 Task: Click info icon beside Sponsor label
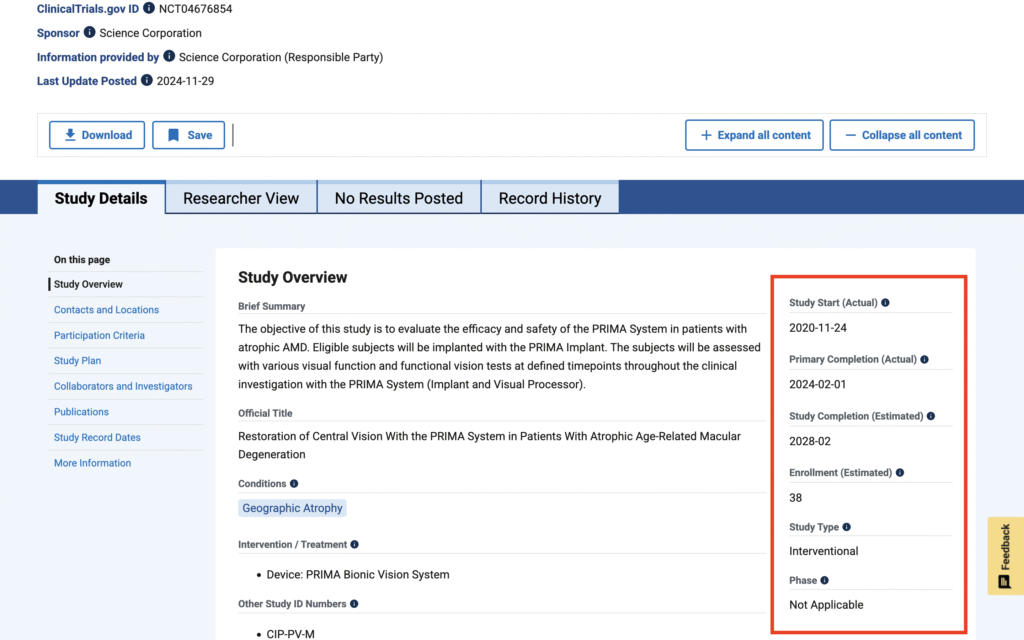click(x=90, y=33)
